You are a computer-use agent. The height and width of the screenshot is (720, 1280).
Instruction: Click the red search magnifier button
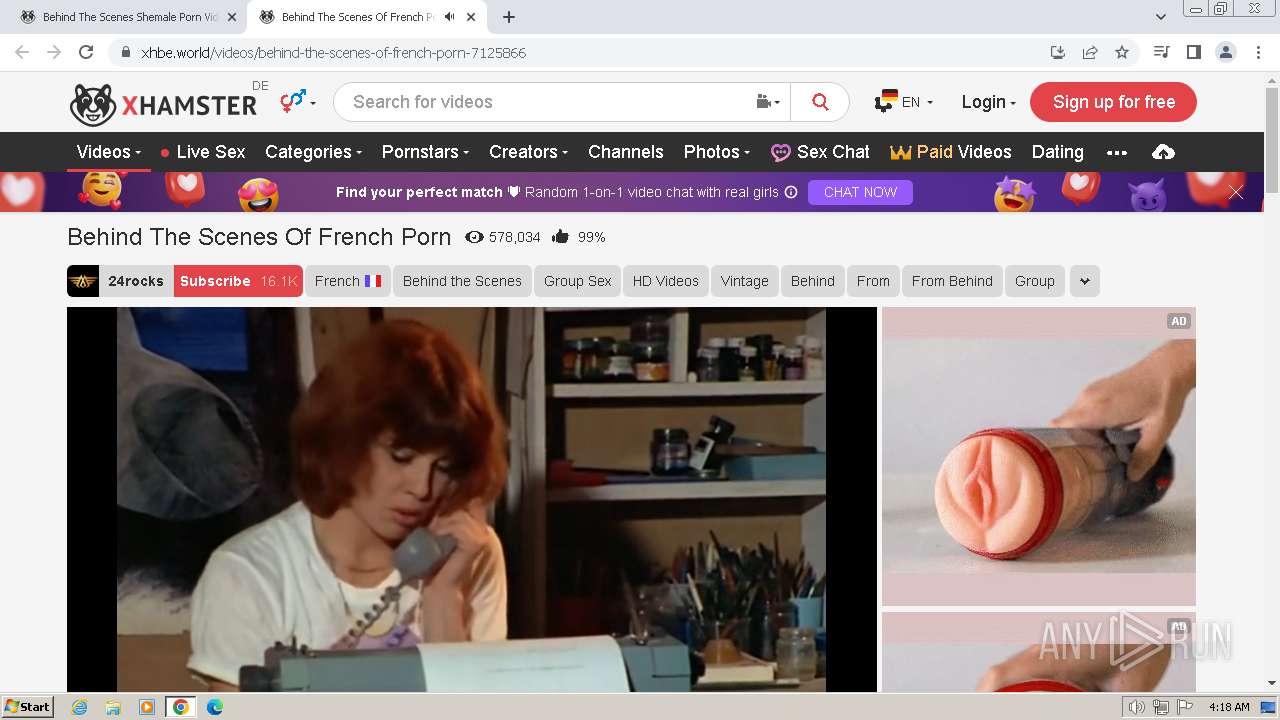pos(820,102)
